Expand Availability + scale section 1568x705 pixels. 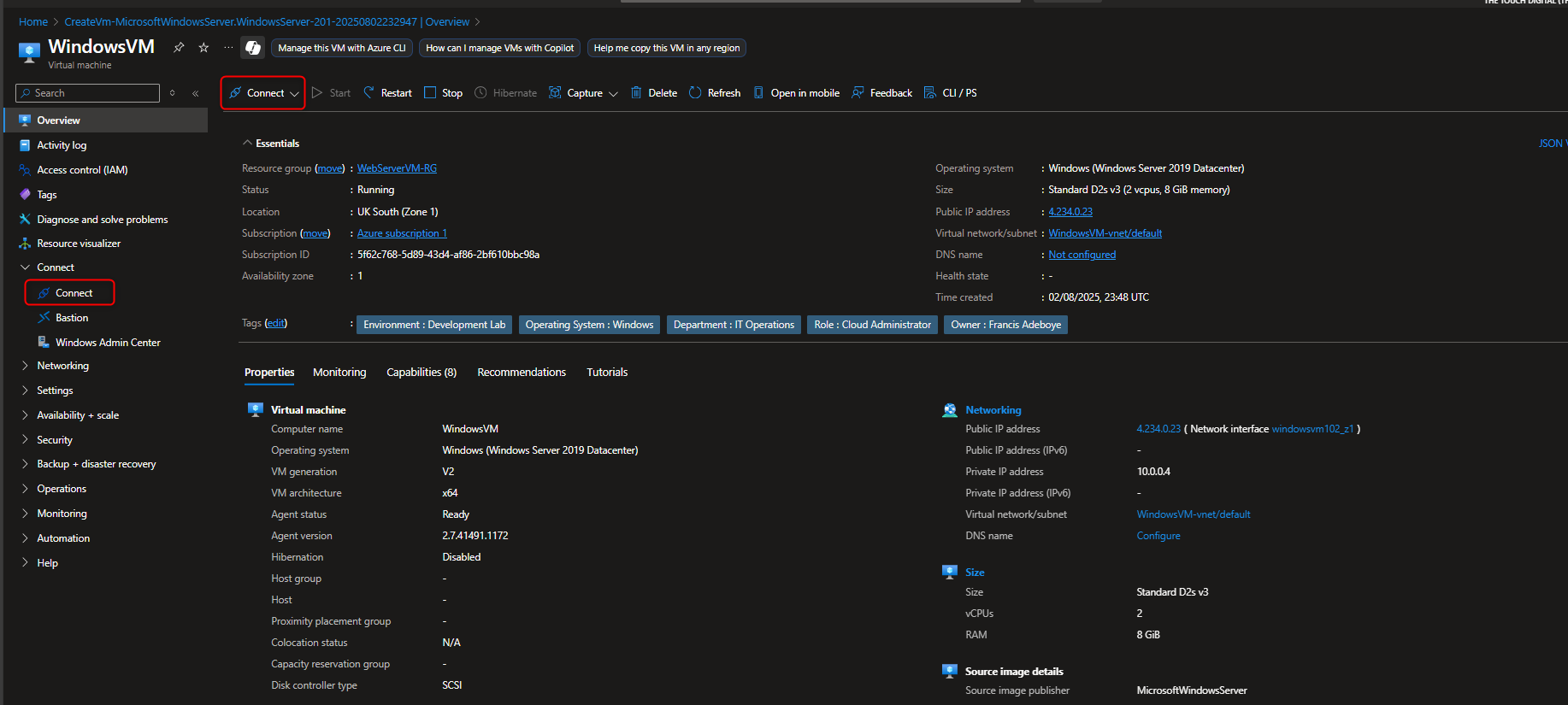pos(78,415)
